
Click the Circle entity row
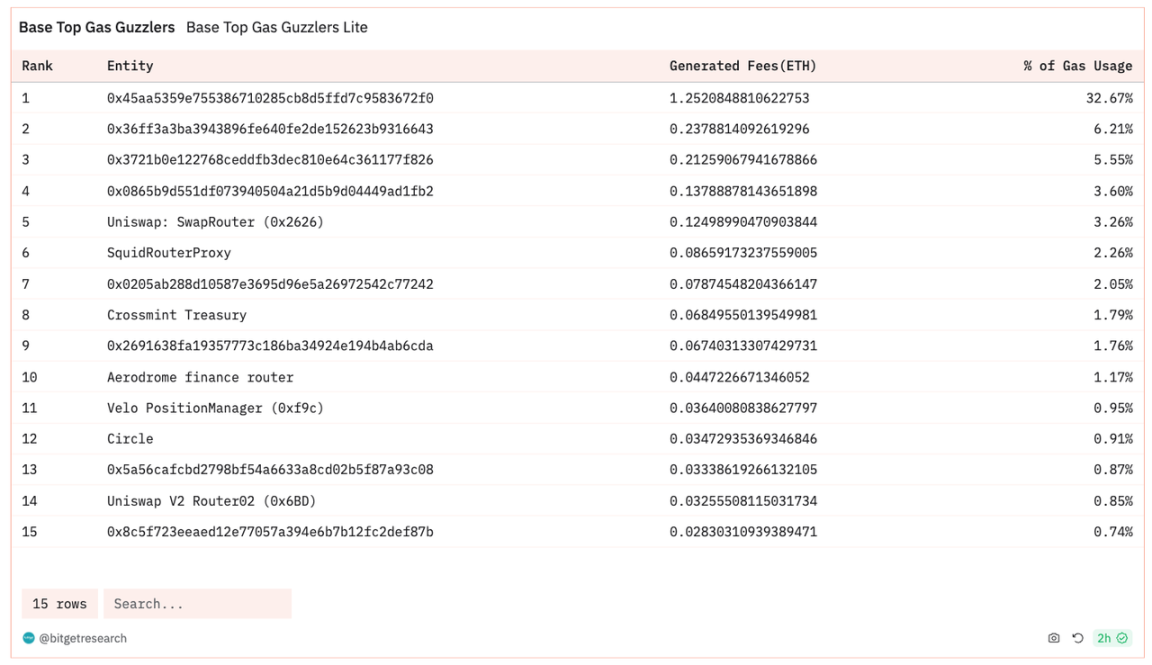[x=130, y=439]
